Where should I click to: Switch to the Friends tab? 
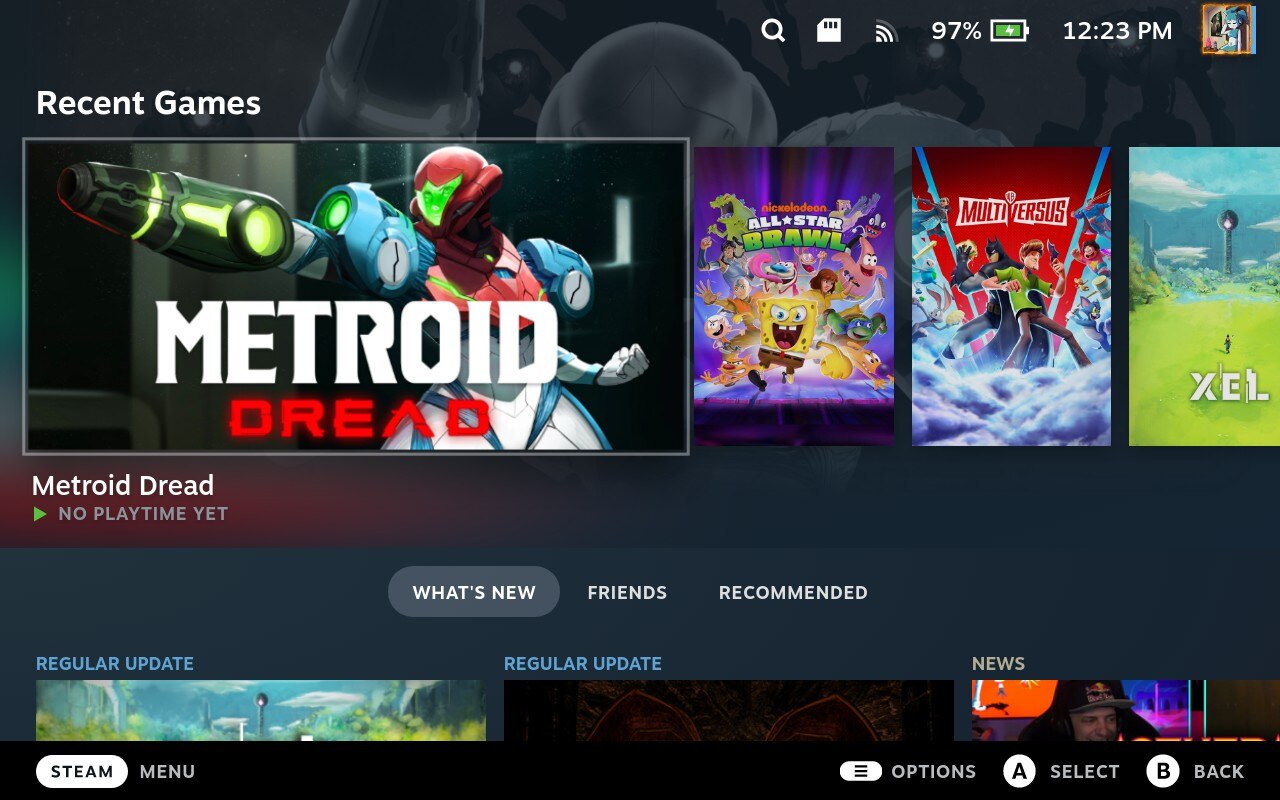point(627,592)
